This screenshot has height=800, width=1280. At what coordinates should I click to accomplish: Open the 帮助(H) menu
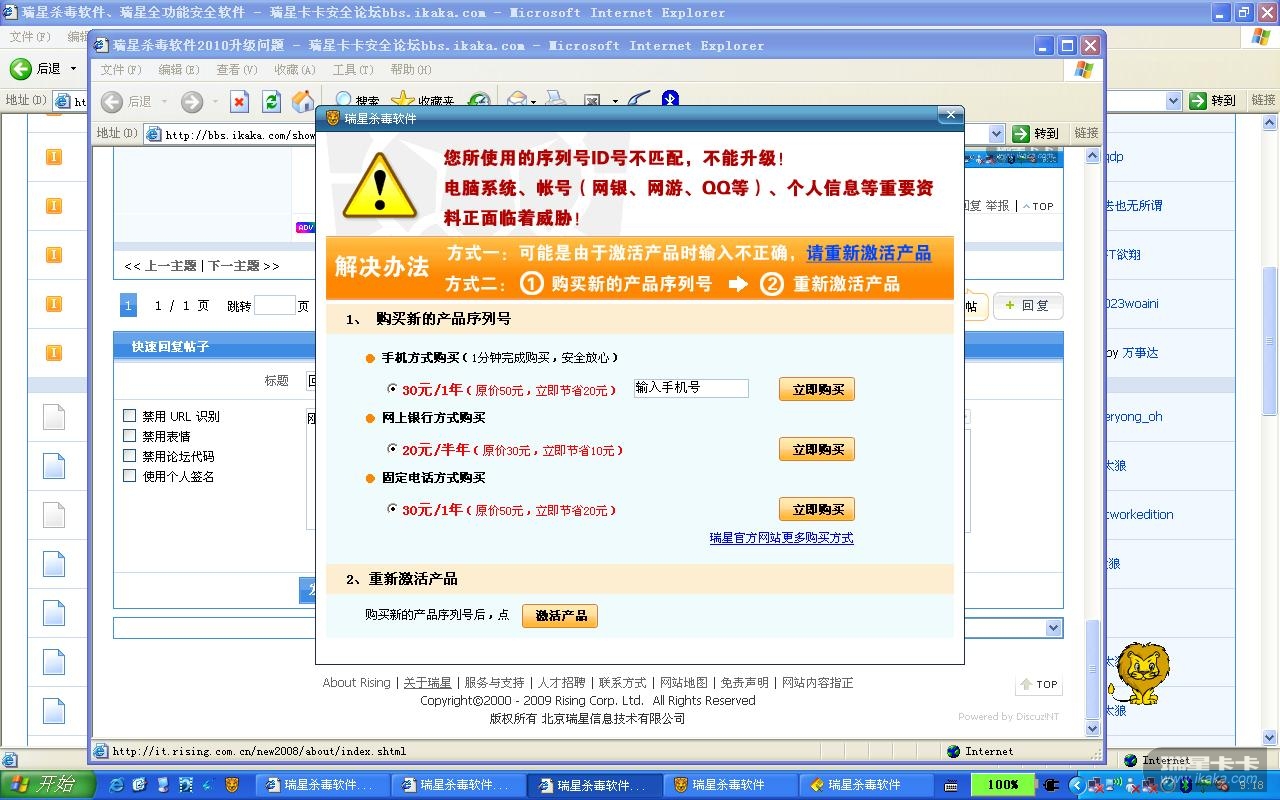[411, 70]
